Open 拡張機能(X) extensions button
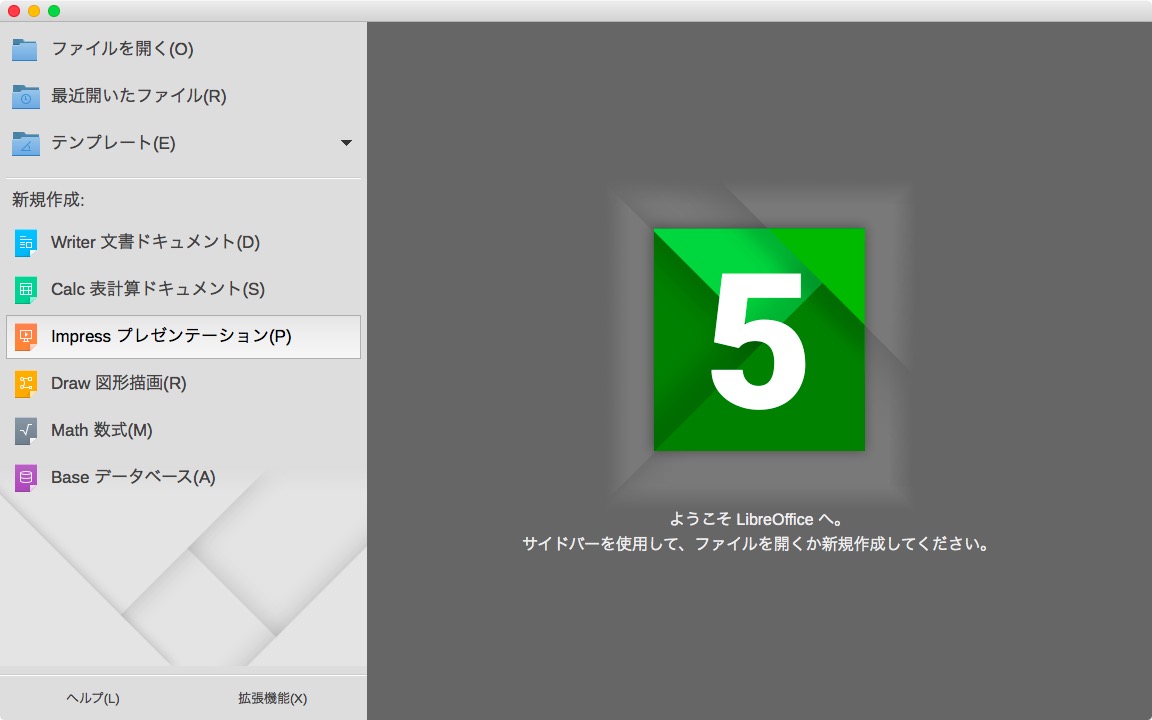This screenshot has width=1152, height=720. tap(273, 699)
